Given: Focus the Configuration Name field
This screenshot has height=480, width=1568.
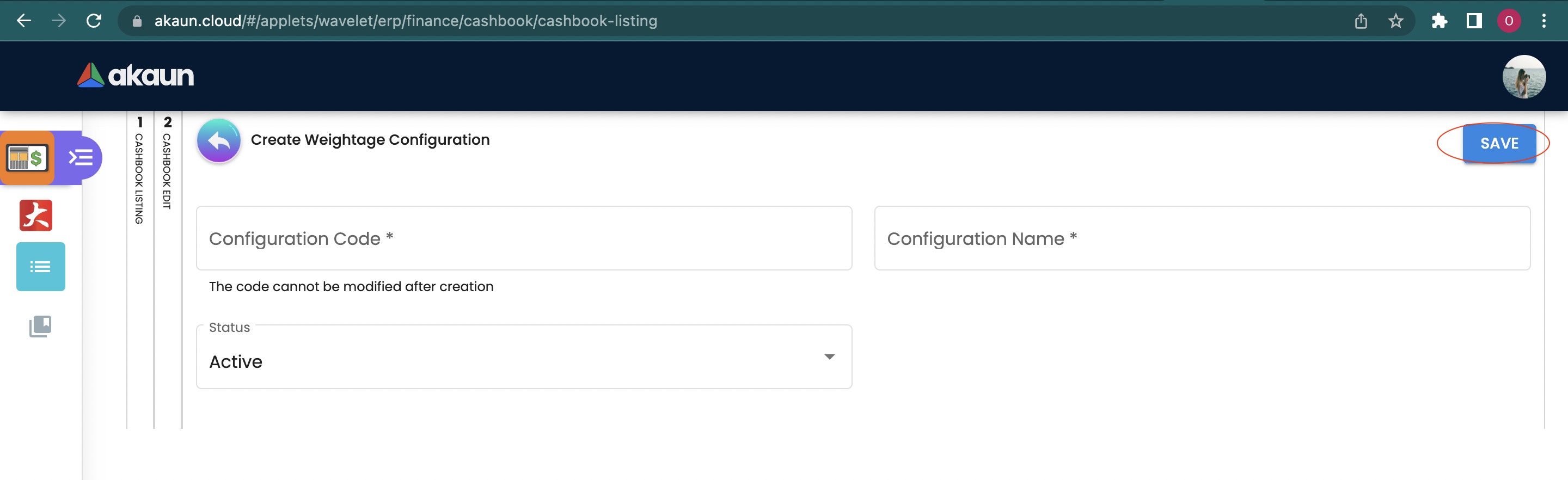Looking at the screenshot, I should (1202, 238).
